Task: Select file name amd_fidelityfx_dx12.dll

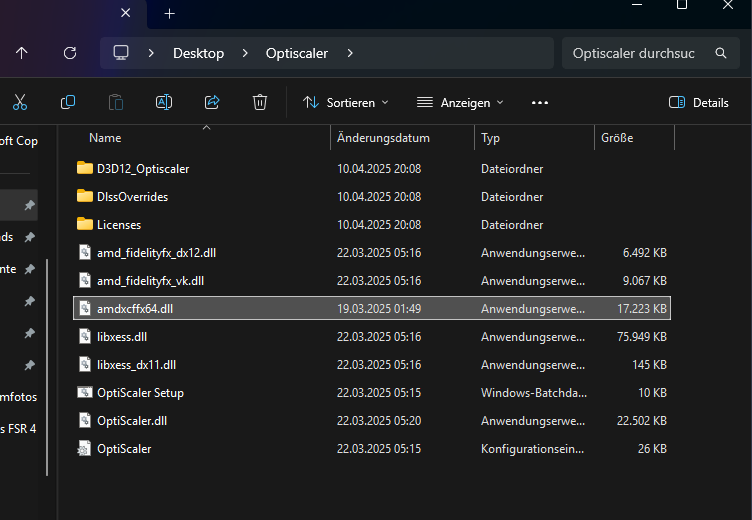Action: point(156,253)
